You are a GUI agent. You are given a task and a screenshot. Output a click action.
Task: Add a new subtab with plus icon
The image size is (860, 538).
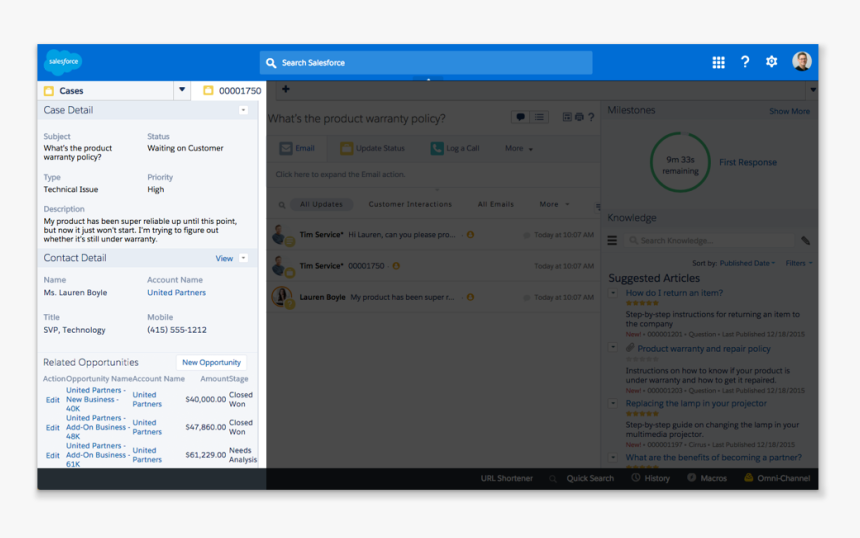click(286, 89)
